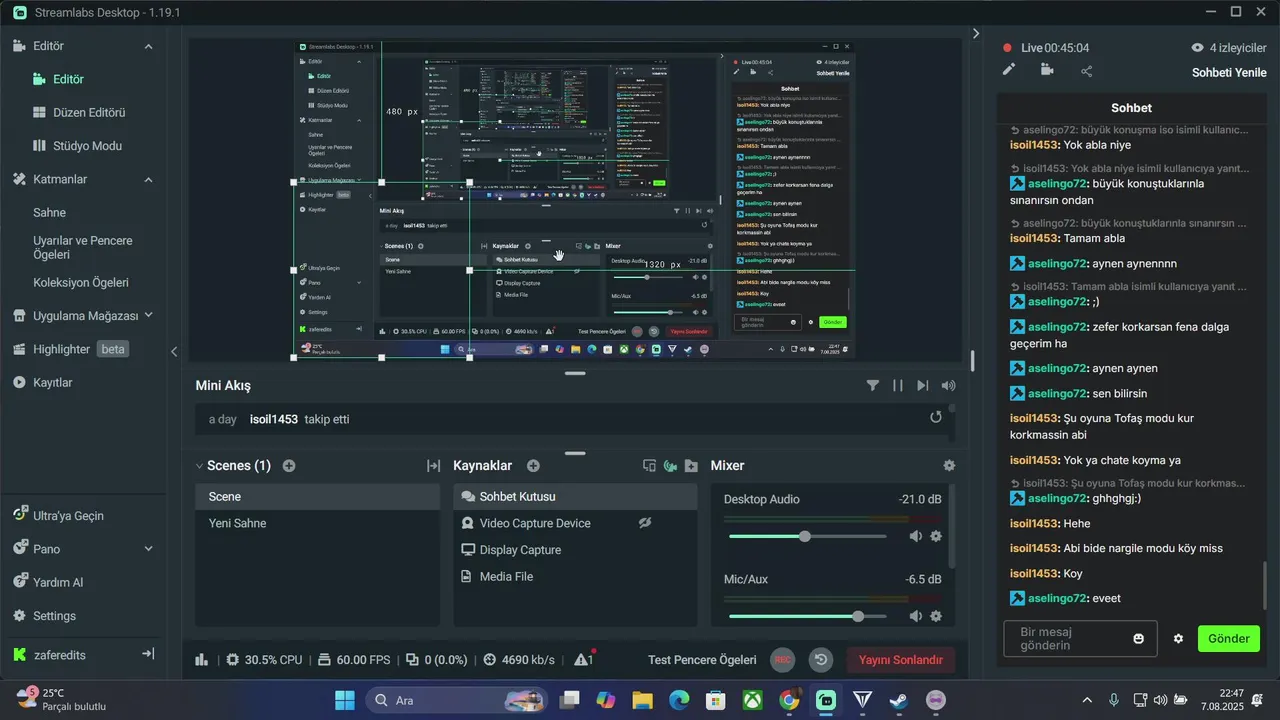This screenshot has width=1280, height=720.
Task: Toggle the green source selective recording icon
Action: point(670,466)
